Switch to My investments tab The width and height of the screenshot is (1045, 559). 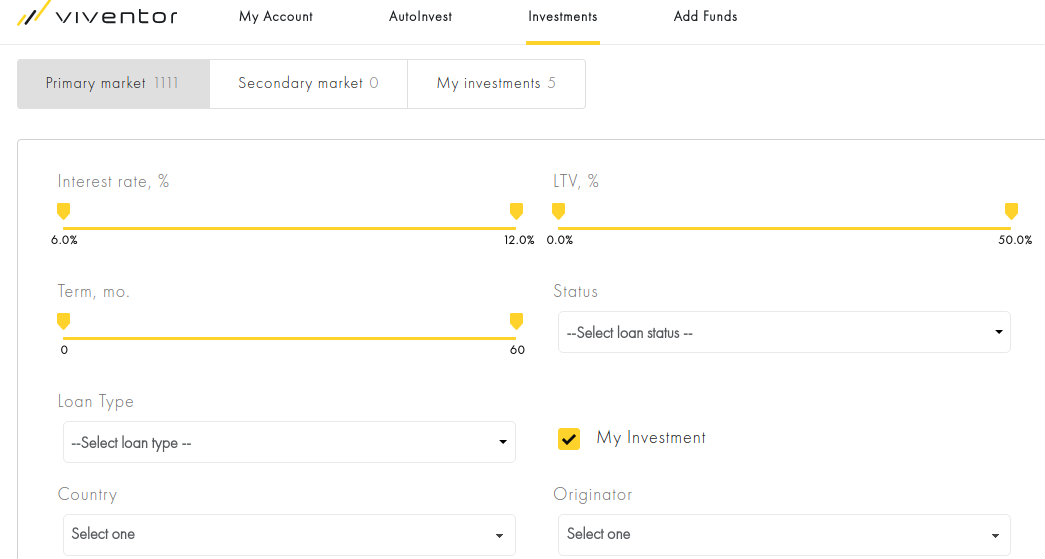[x=496, y=83]
